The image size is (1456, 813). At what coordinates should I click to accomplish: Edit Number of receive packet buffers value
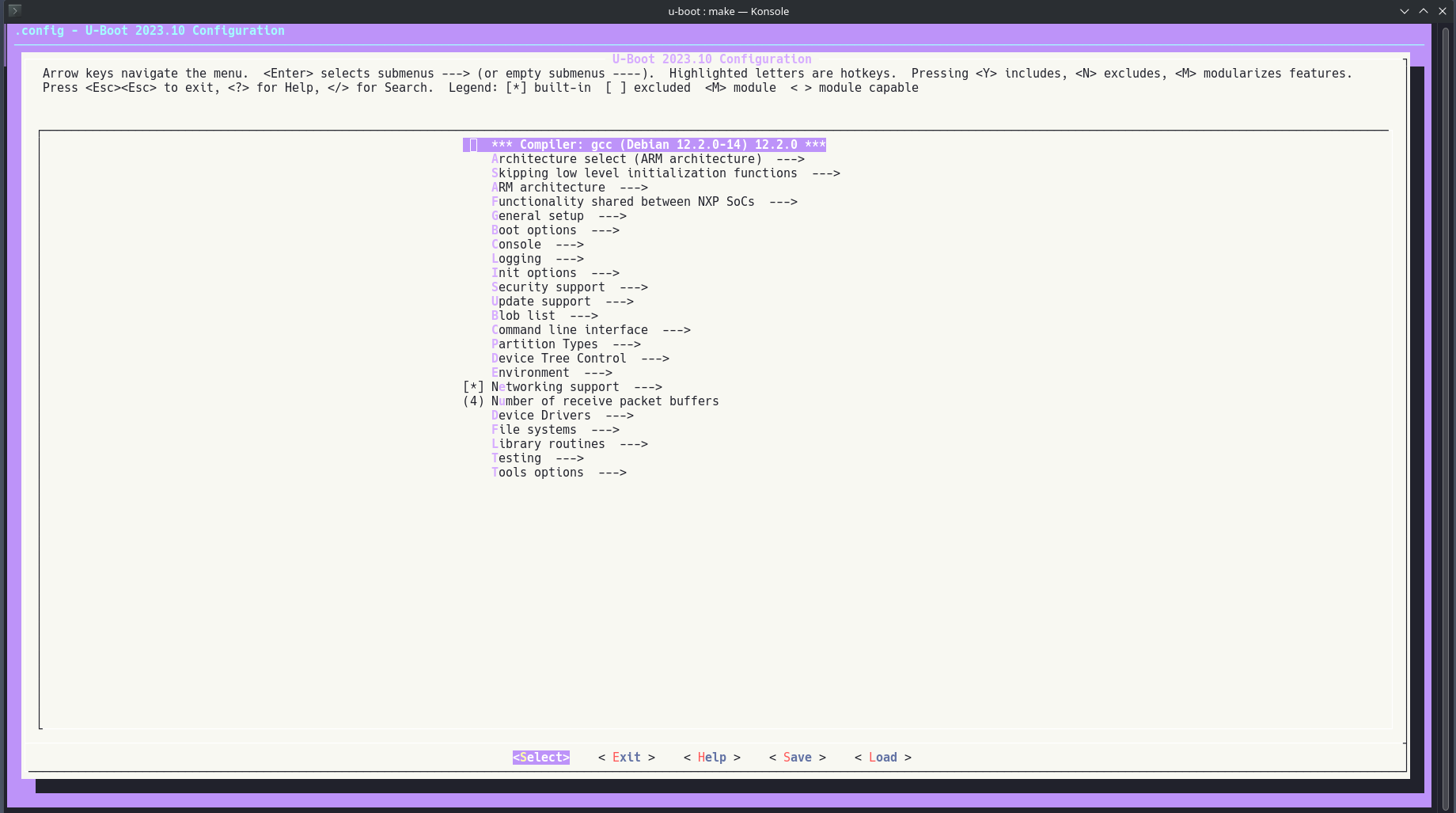coord(590,401)
